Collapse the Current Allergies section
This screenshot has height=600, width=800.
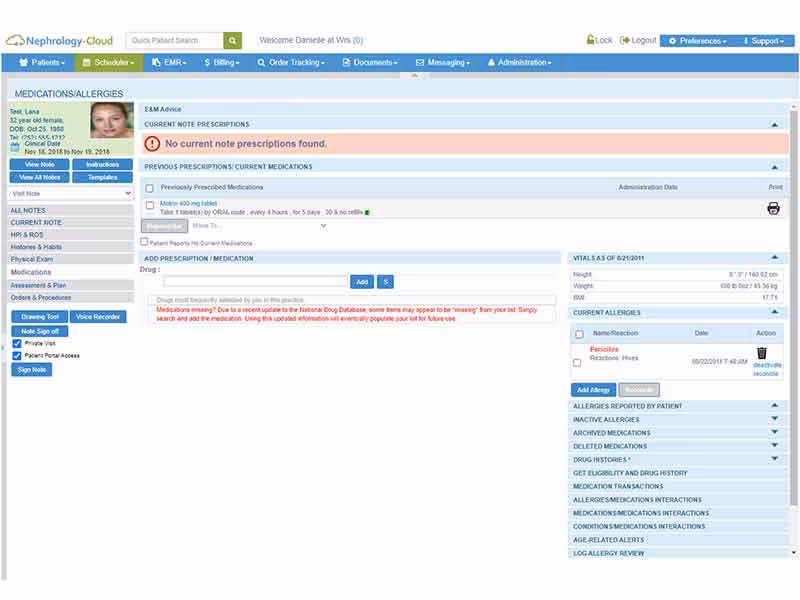[x=774, y=312]
